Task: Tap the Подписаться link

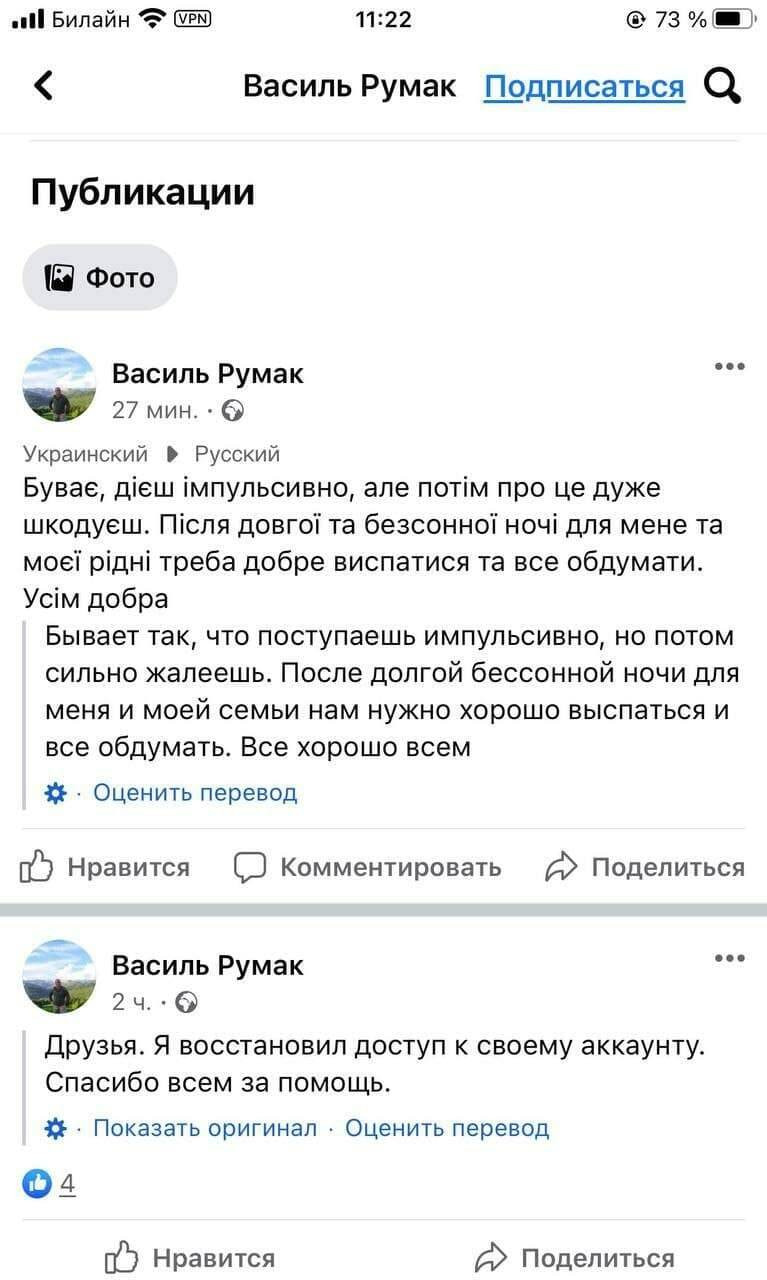Action: click(x=584, y=87)
